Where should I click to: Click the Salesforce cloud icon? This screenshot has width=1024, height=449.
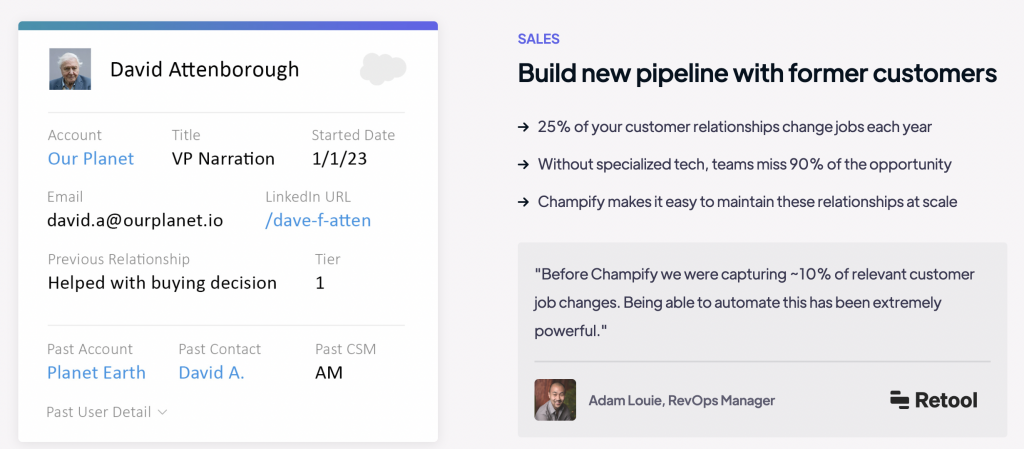pos(383,69)
